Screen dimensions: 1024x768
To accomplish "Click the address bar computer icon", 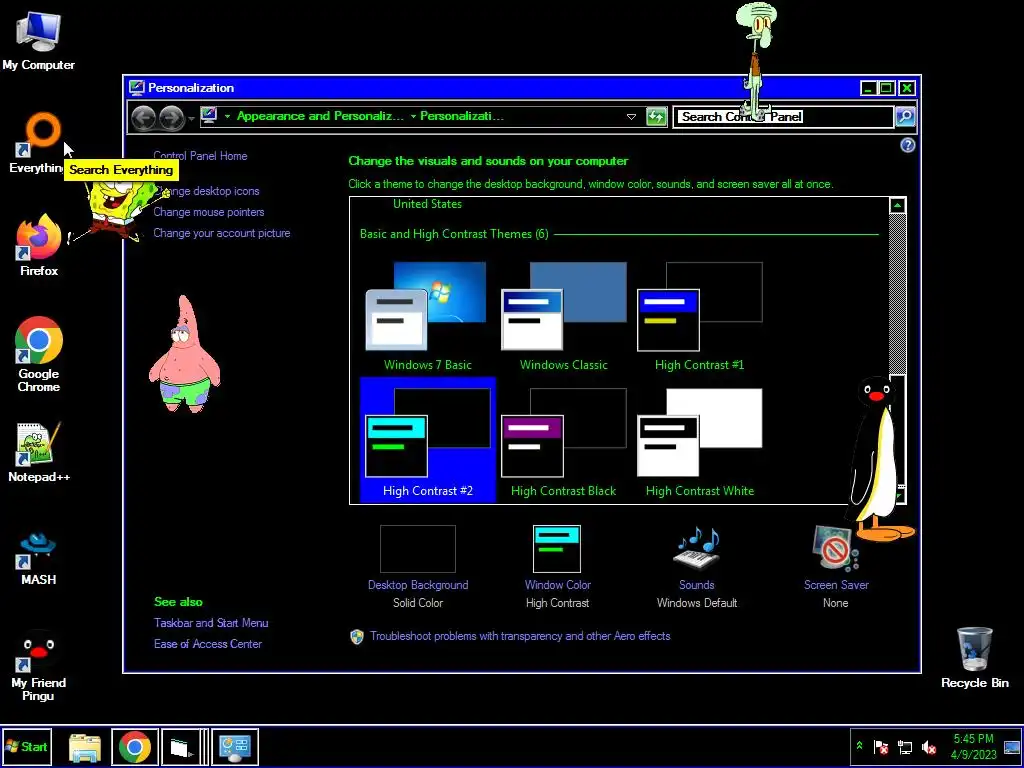I will point(209,116).
